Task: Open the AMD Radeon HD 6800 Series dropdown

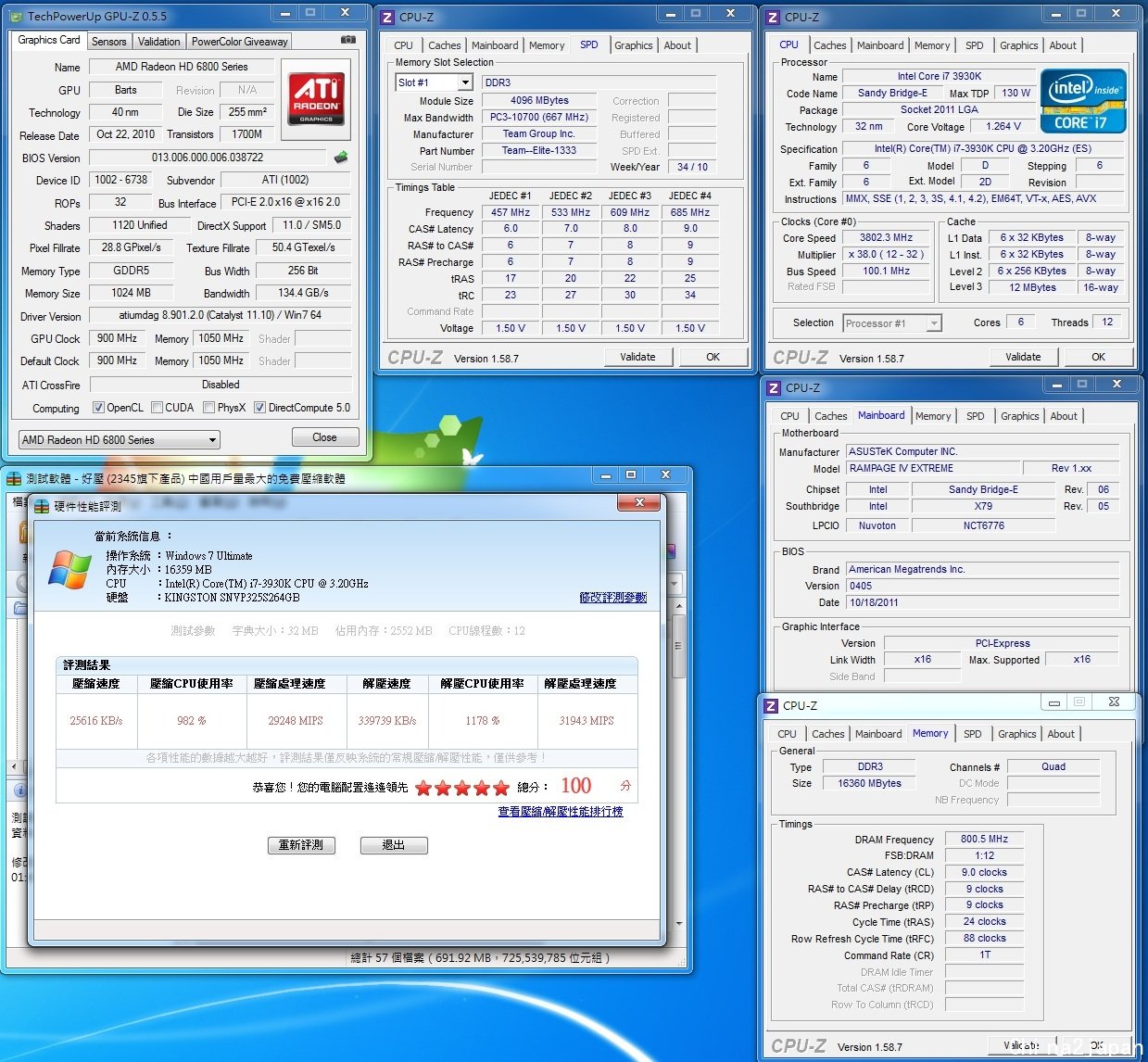Action: pyautogui.click(x=120, y=440)
